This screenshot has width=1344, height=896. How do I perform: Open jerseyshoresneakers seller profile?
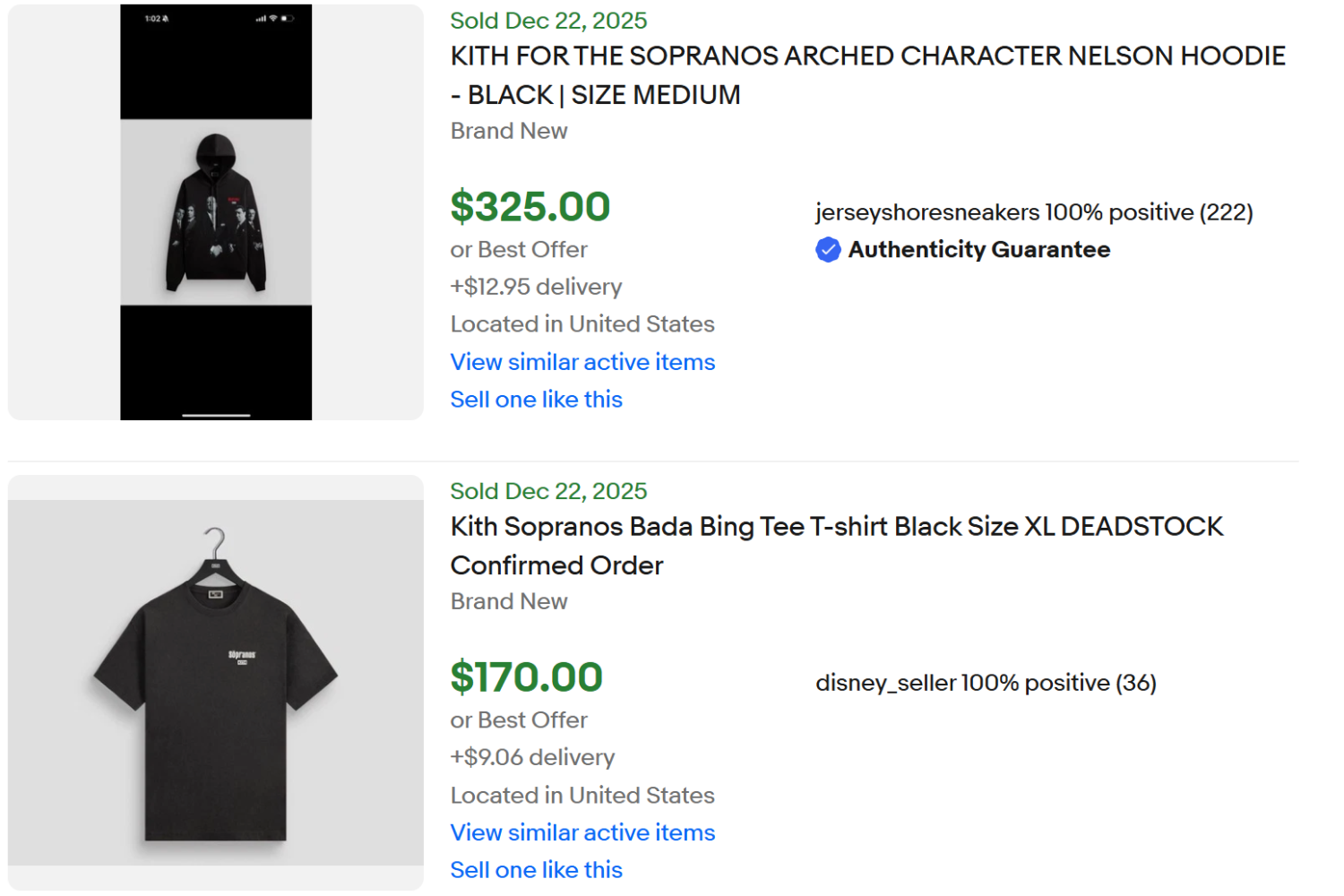pyautogui.click(x=924, y=212)
